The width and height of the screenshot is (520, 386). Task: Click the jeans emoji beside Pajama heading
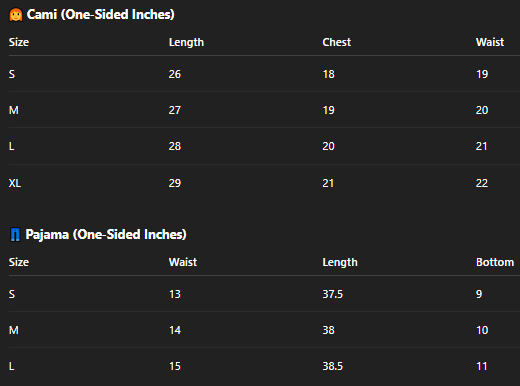[x=15, y=235]
